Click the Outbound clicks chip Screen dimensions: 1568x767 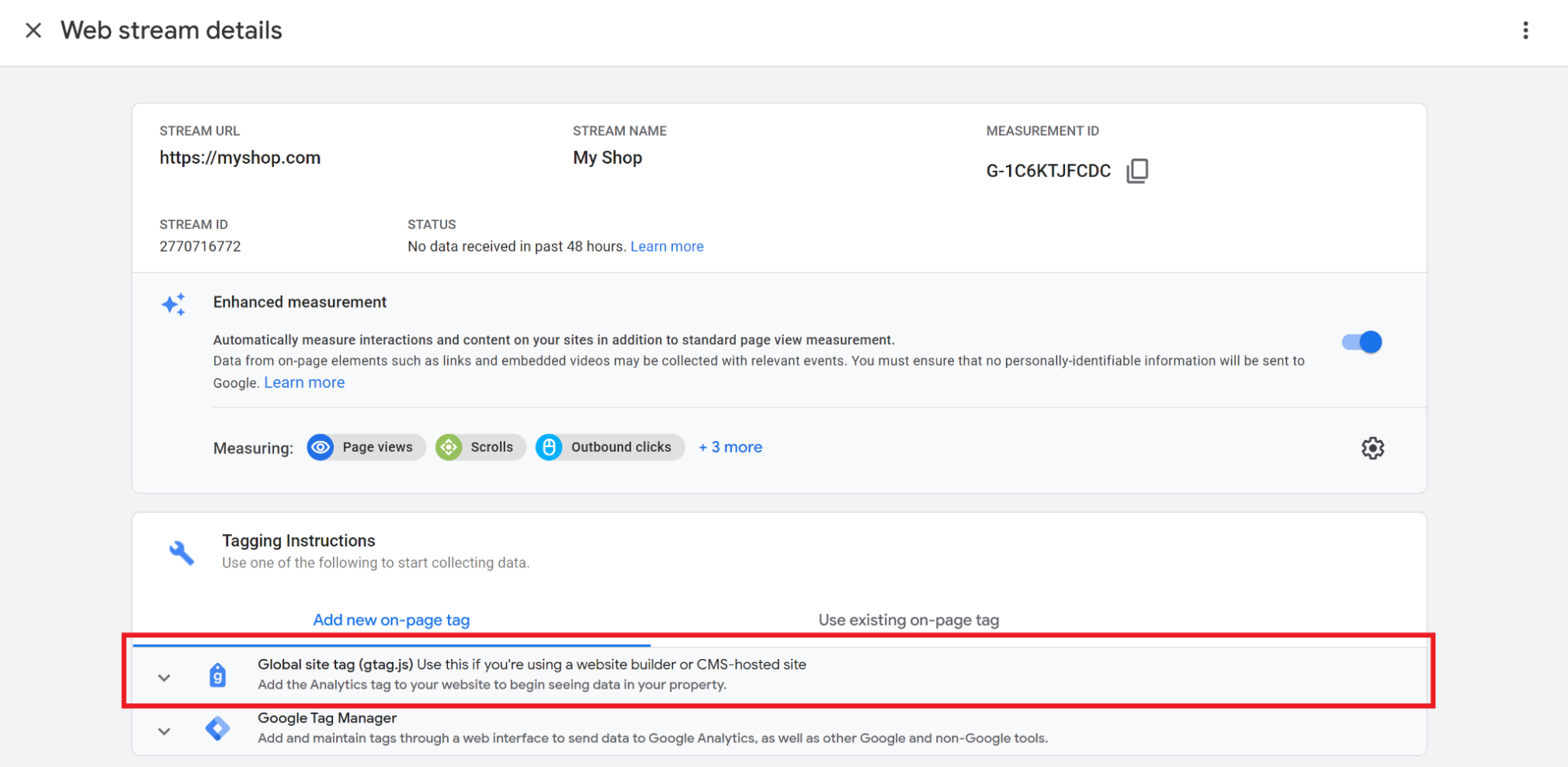coord(609,447)
